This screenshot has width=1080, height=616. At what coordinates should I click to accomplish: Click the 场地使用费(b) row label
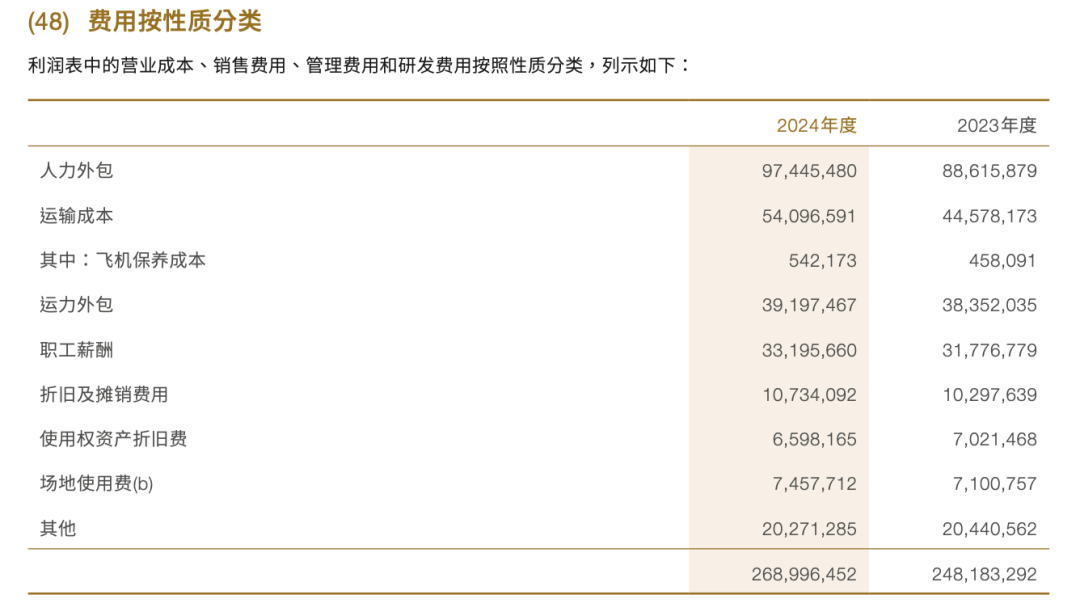click(x=97, y=484)
